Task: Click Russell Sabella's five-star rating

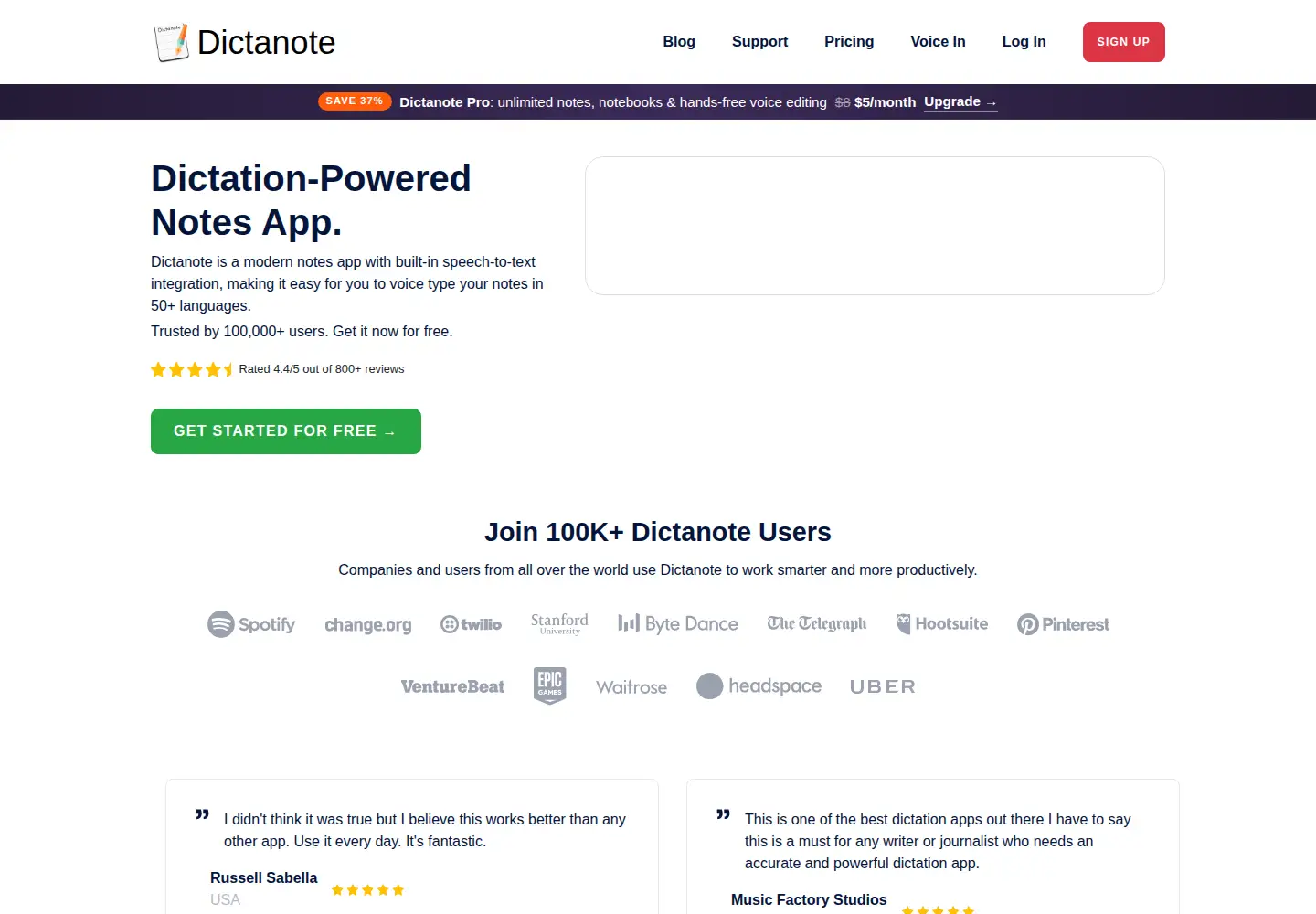Action: point(367,890)
